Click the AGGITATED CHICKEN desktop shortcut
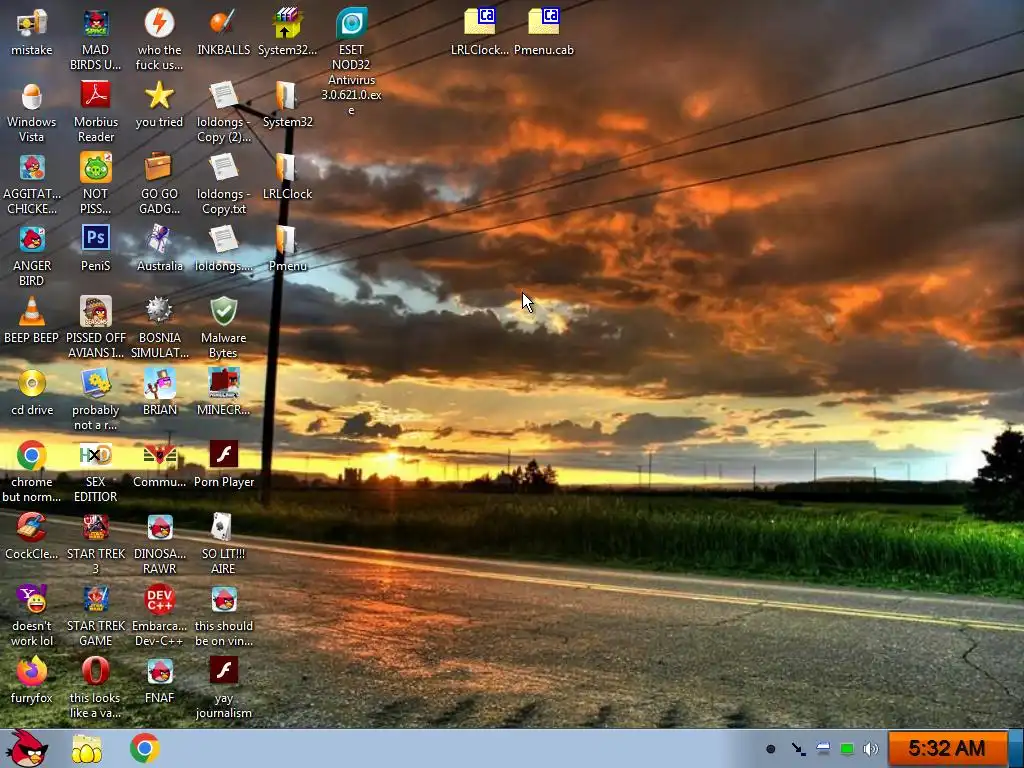Image resolution: width=1024 pixels, height=768 pixels. 31,168
